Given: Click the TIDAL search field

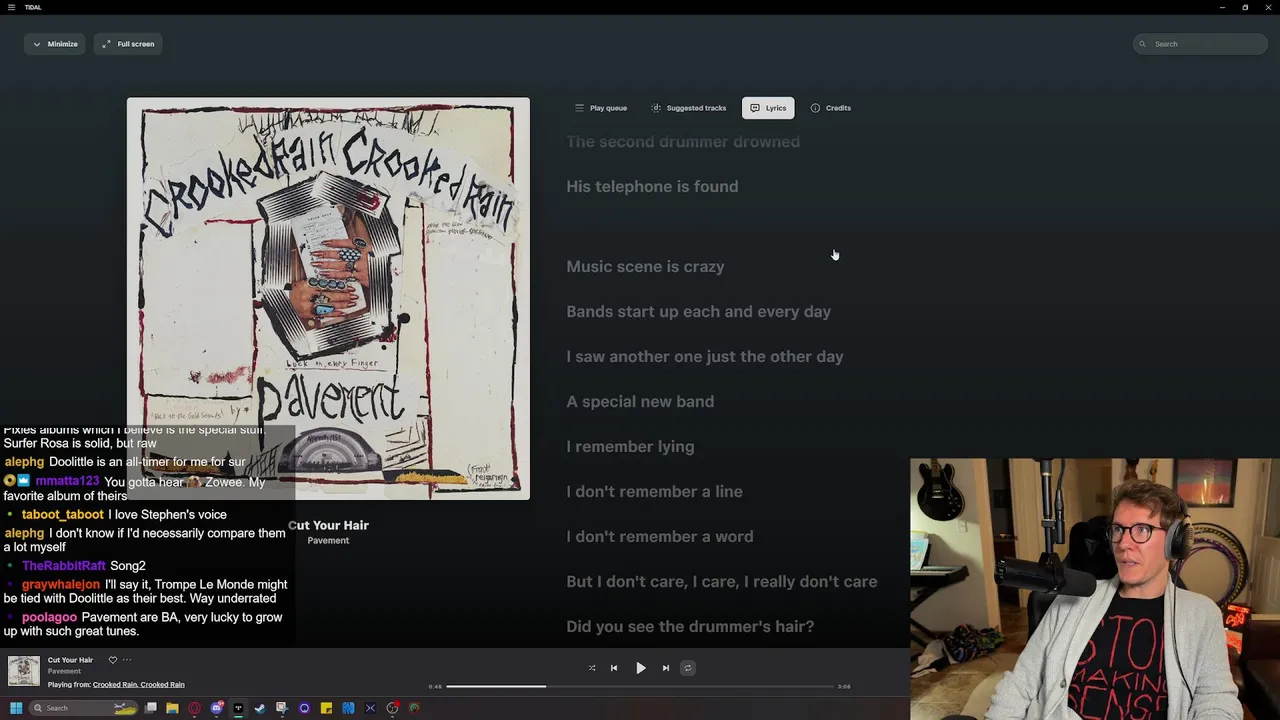Looking at the screenshot, I should pos(1200,44).
